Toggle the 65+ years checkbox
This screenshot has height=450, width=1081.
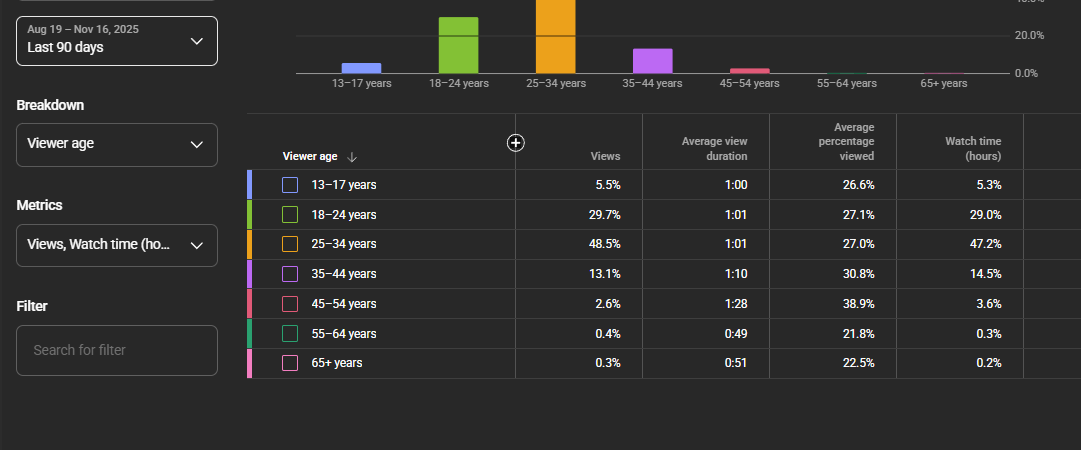click(290, 363)
